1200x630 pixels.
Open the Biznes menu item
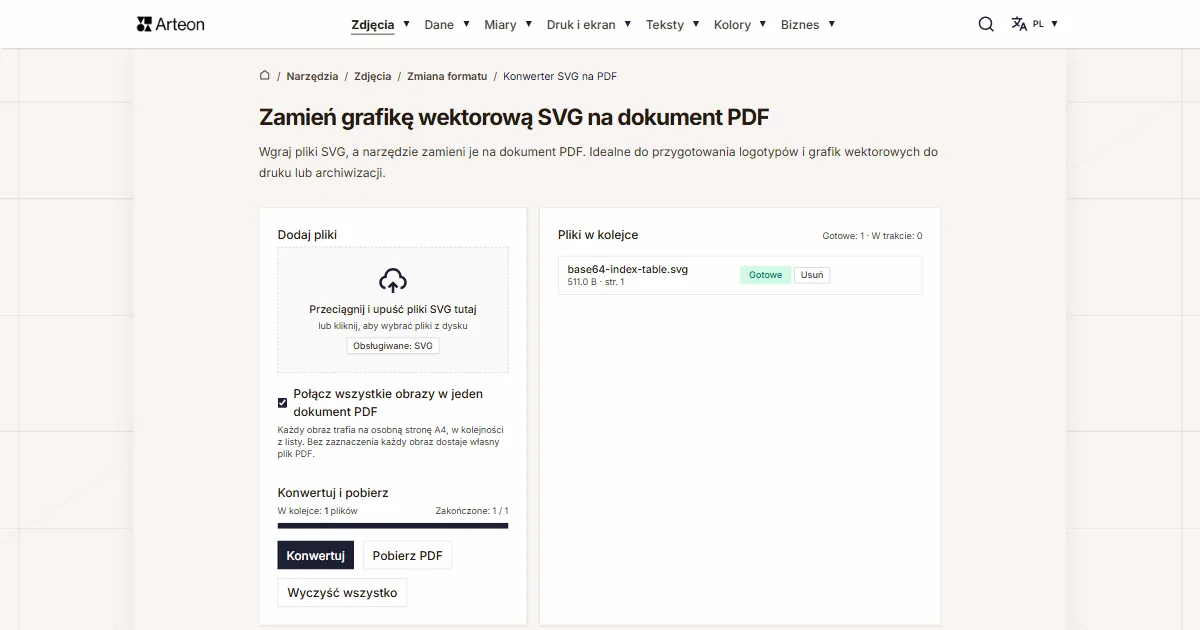click(800, 24)
